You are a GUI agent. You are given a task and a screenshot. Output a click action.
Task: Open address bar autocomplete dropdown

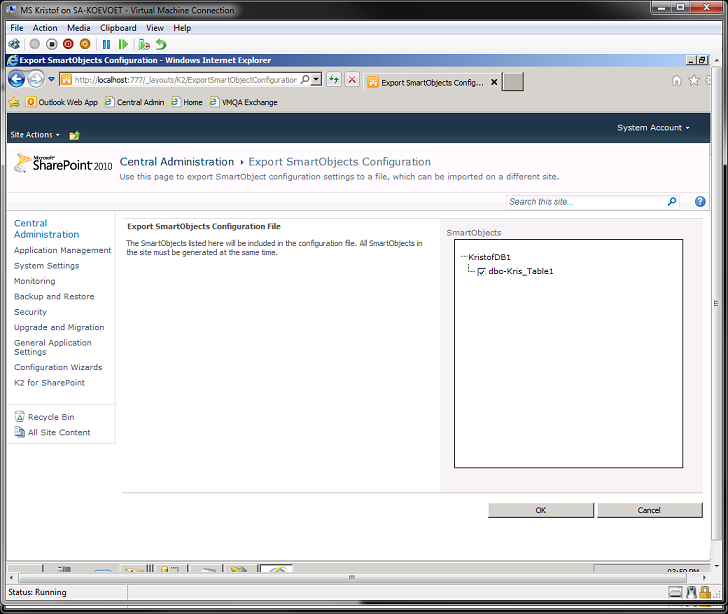[316, 79]
